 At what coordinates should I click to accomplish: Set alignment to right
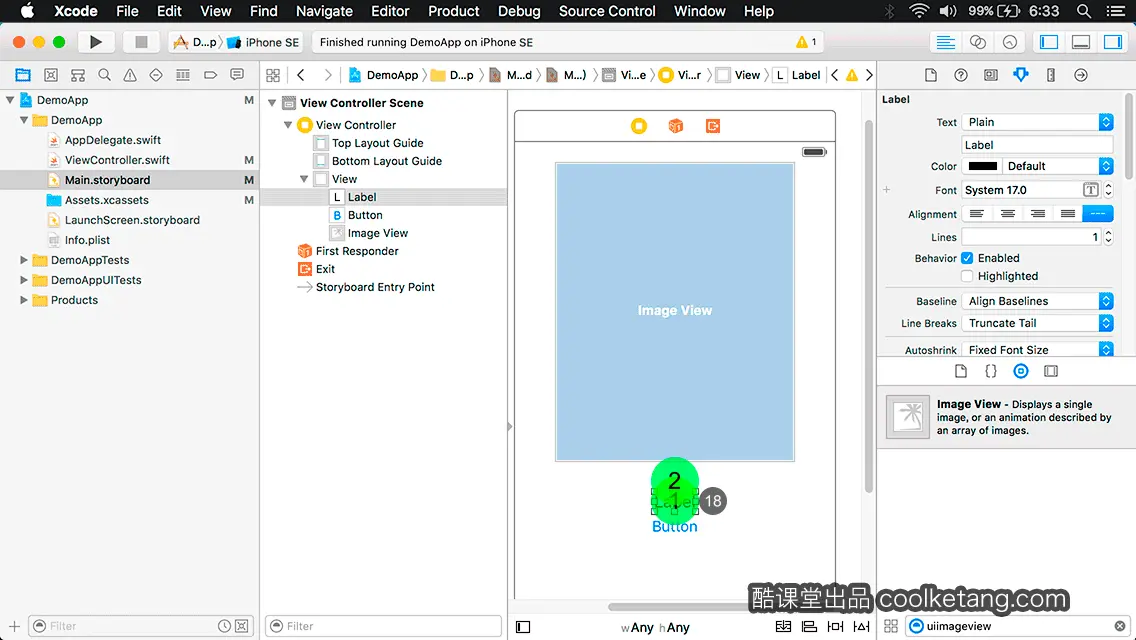(1037, 214)
